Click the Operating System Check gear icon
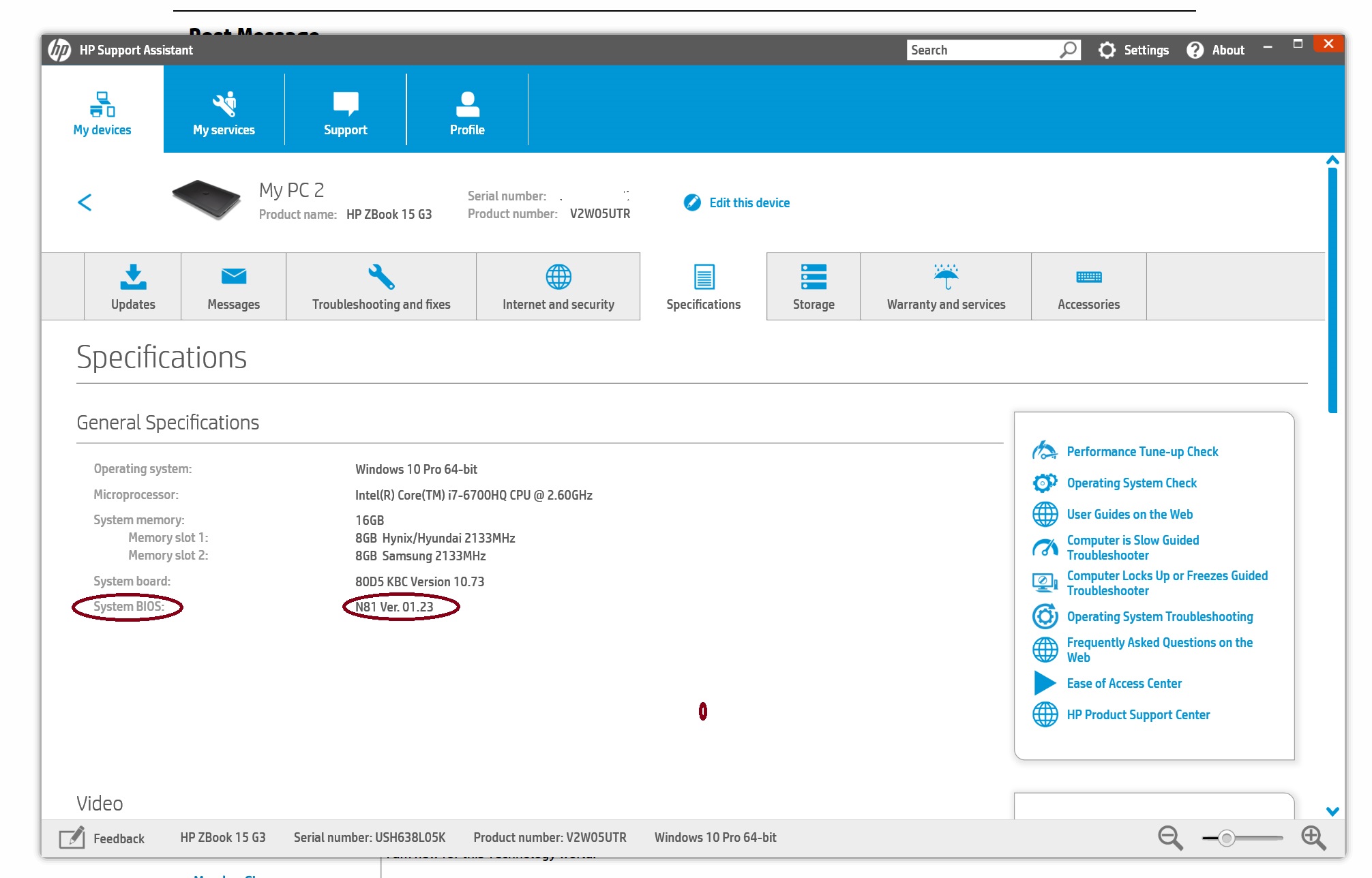 (1045, 483)
